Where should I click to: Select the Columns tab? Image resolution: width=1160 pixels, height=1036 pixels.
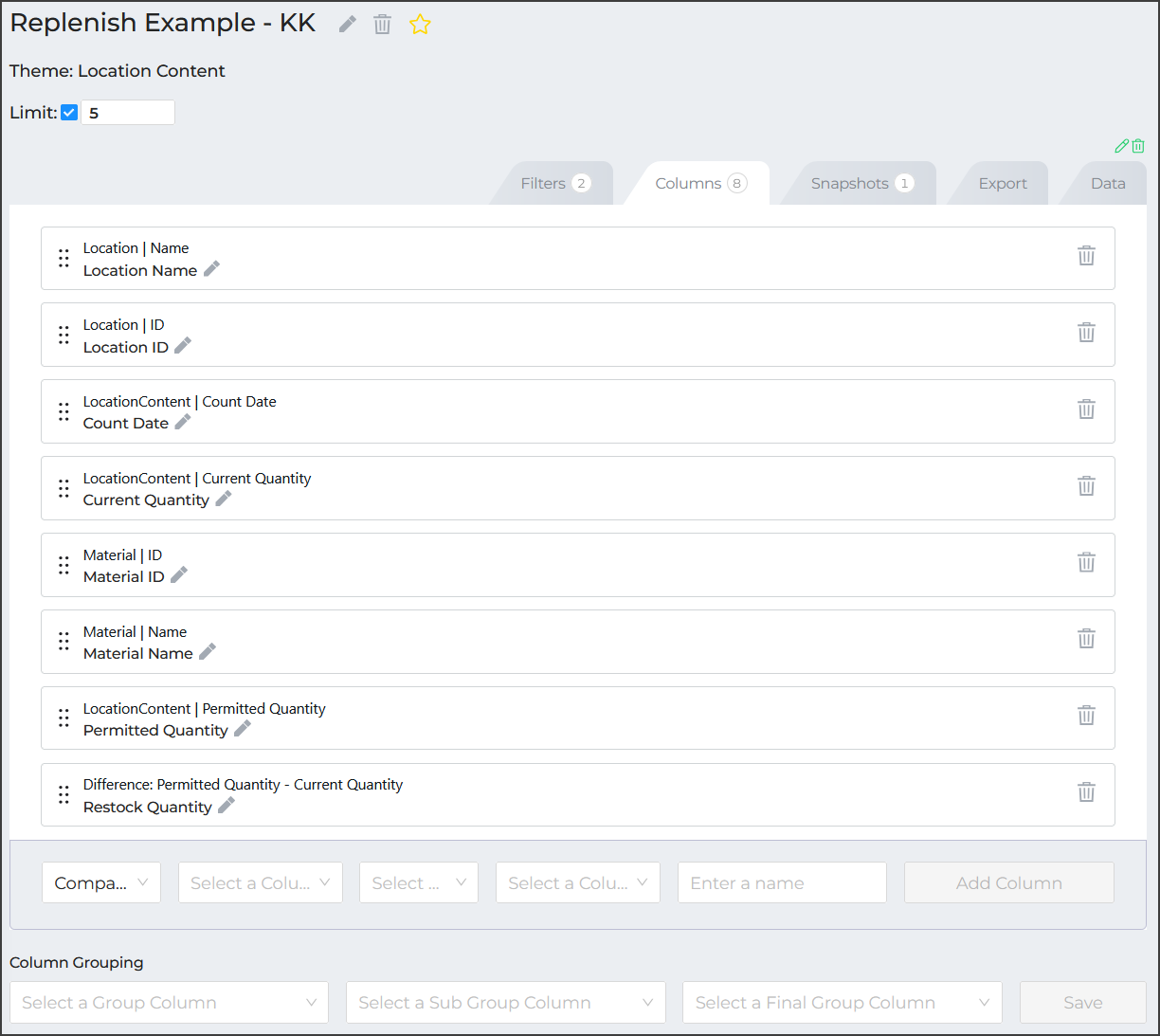click(x=700, y=183)
